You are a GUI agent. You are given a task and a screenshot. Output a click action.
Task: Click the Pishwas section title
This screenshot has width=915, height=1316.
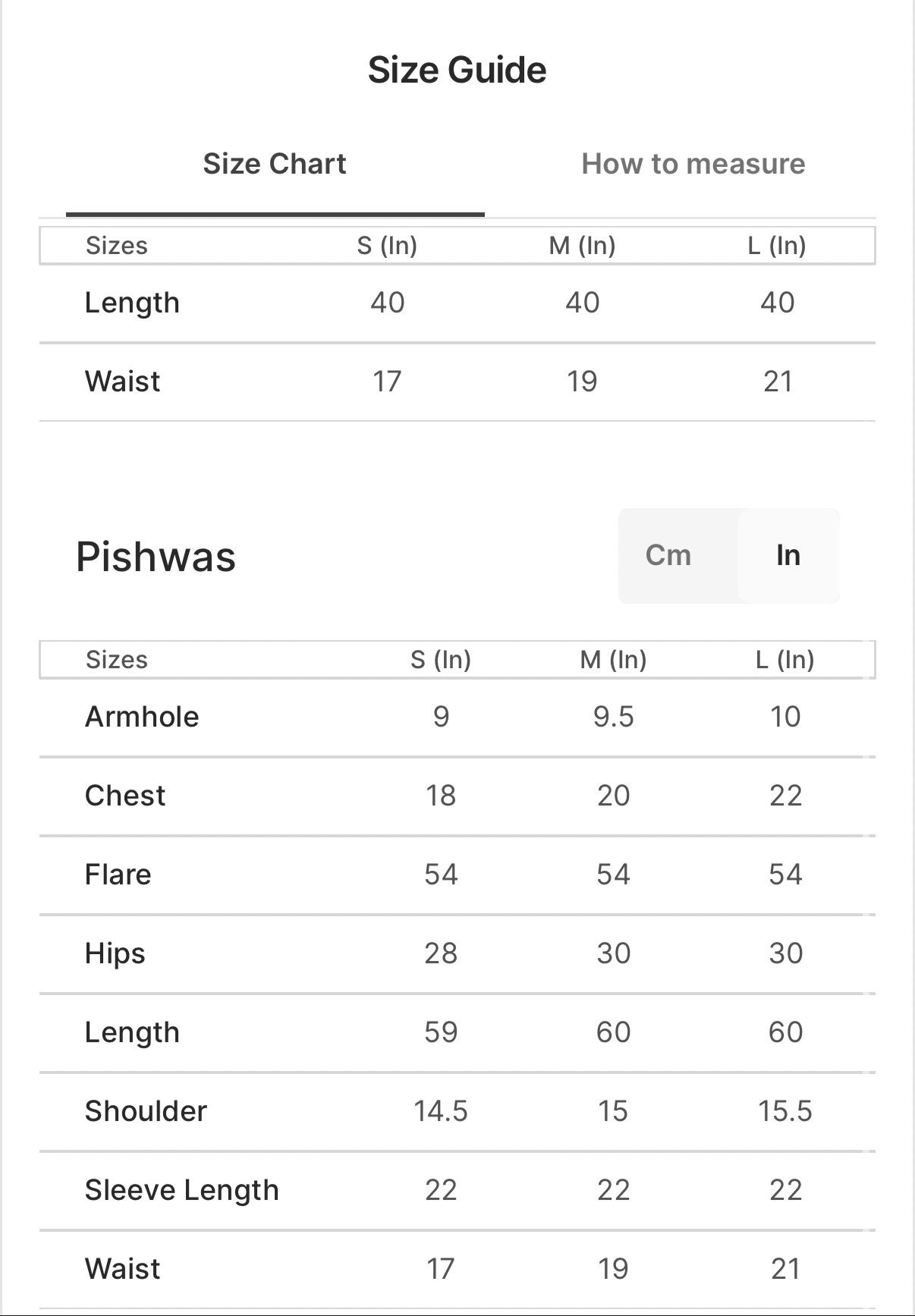tap(156, 557)
